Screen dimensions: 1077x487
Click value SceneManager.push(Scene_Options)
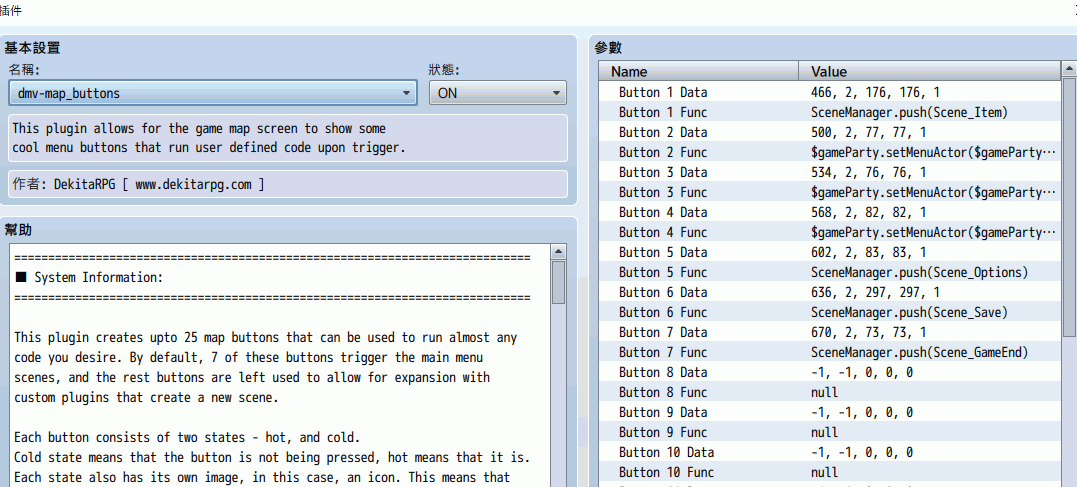919,272
